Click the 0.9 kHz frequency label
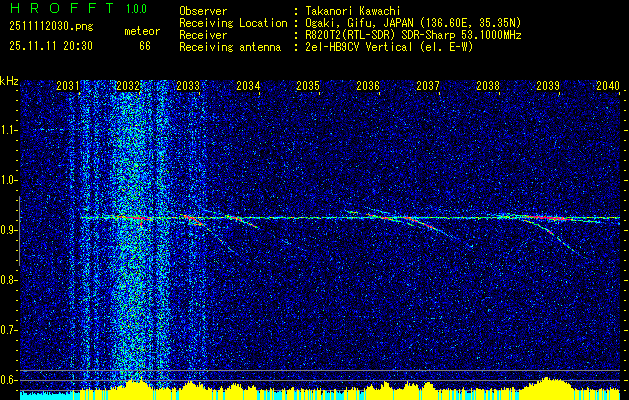 [7, 230]
